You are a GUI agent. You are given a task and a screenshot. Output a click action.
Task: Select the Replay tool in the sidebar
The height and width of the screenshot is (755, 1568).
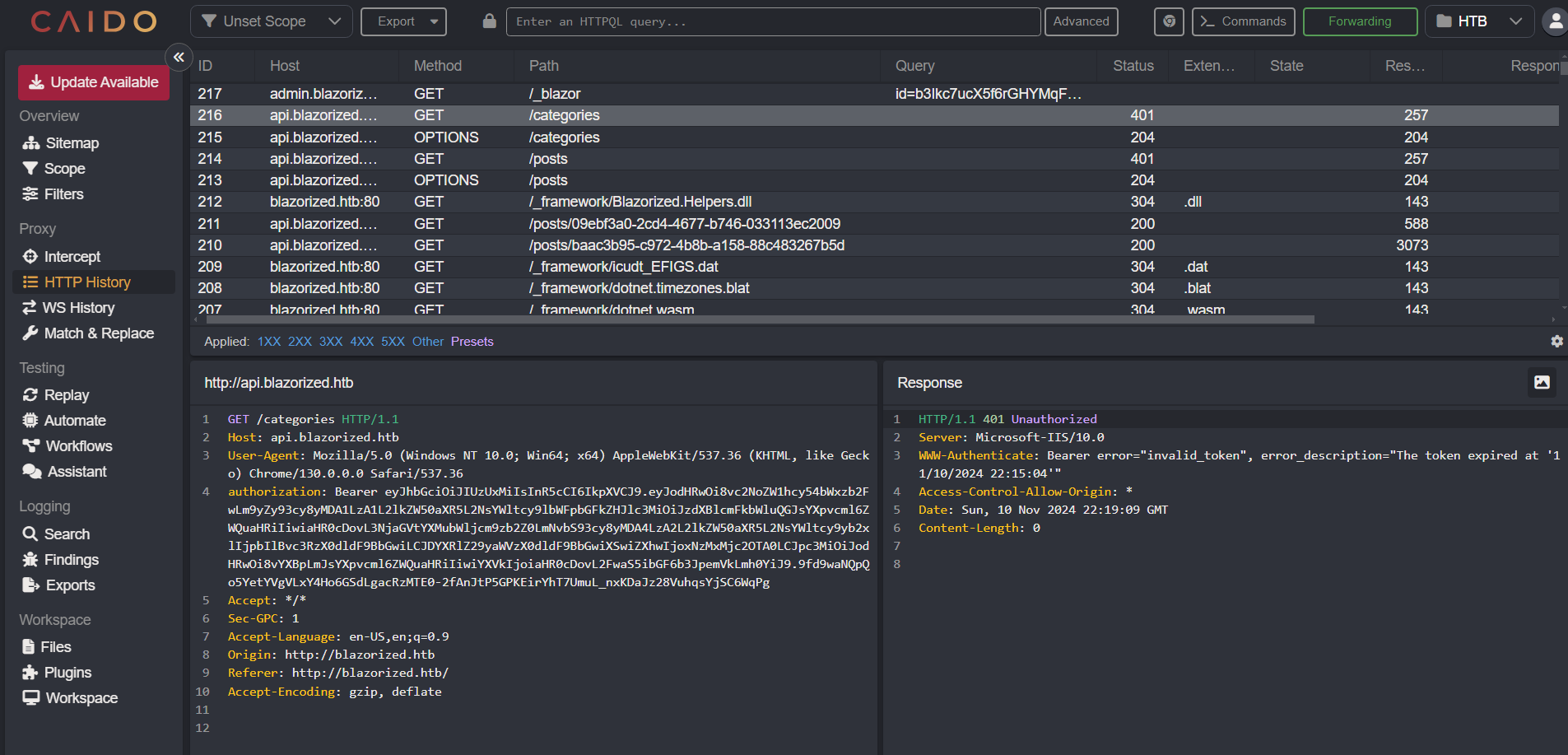[66, 394]
